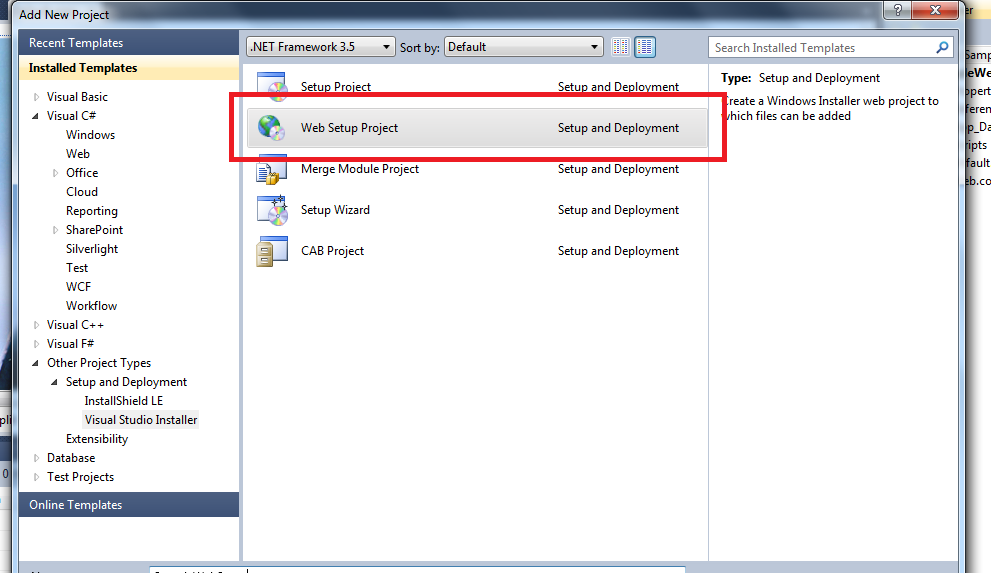Click the search magnifier icon
The height and width of the screenshot is (573, 991).
[x=942, y=47]
